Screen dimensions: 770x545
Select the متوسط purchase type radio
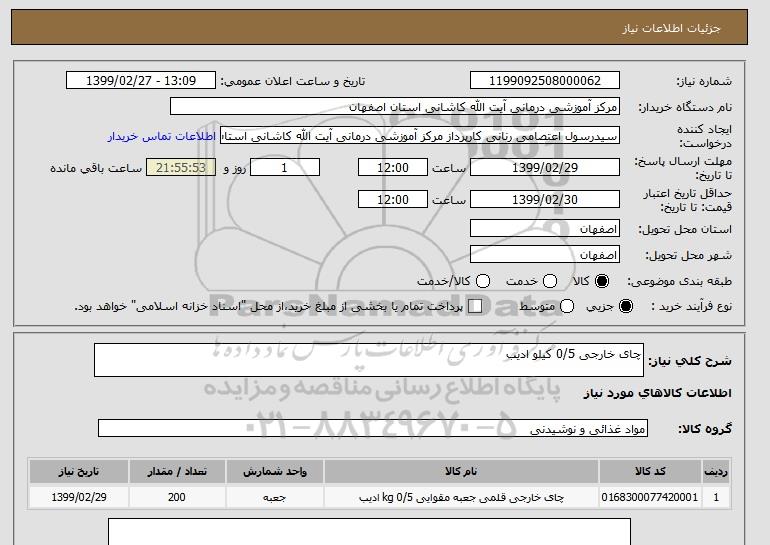pos(567,306)
